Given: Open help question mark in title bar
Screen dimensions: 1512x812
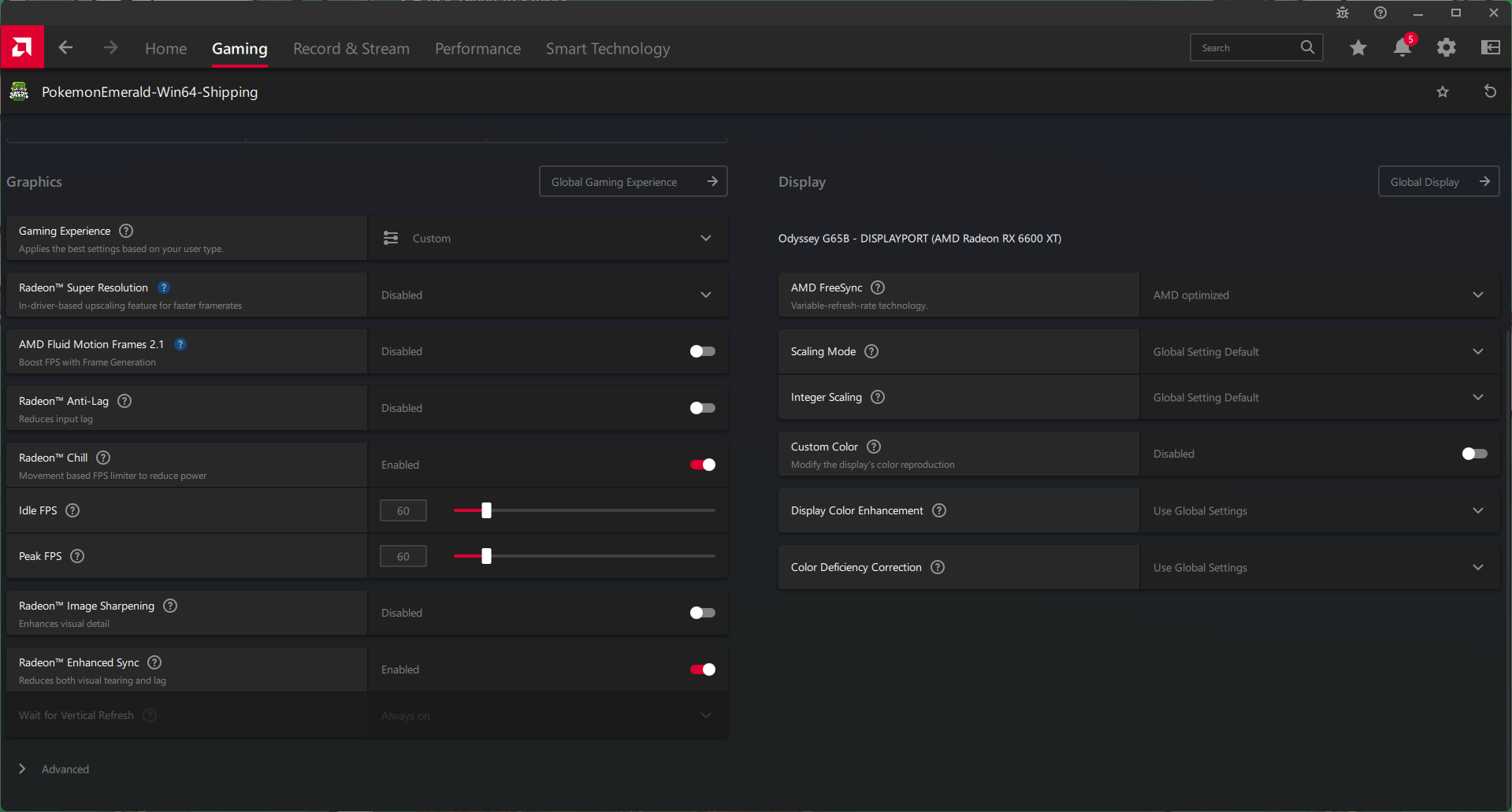Looking at the screenshot, I should (1380, 13).
